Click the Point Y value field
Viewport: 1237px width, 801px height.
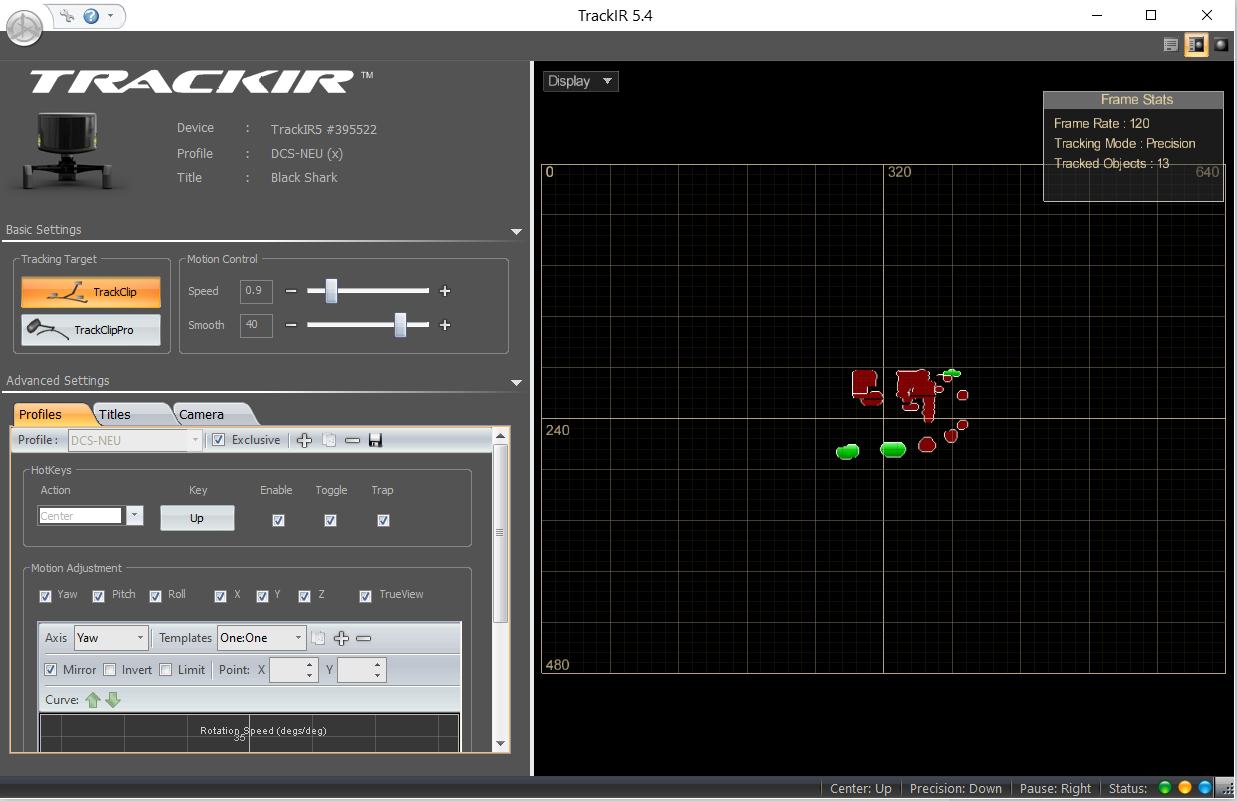point(362,670)
